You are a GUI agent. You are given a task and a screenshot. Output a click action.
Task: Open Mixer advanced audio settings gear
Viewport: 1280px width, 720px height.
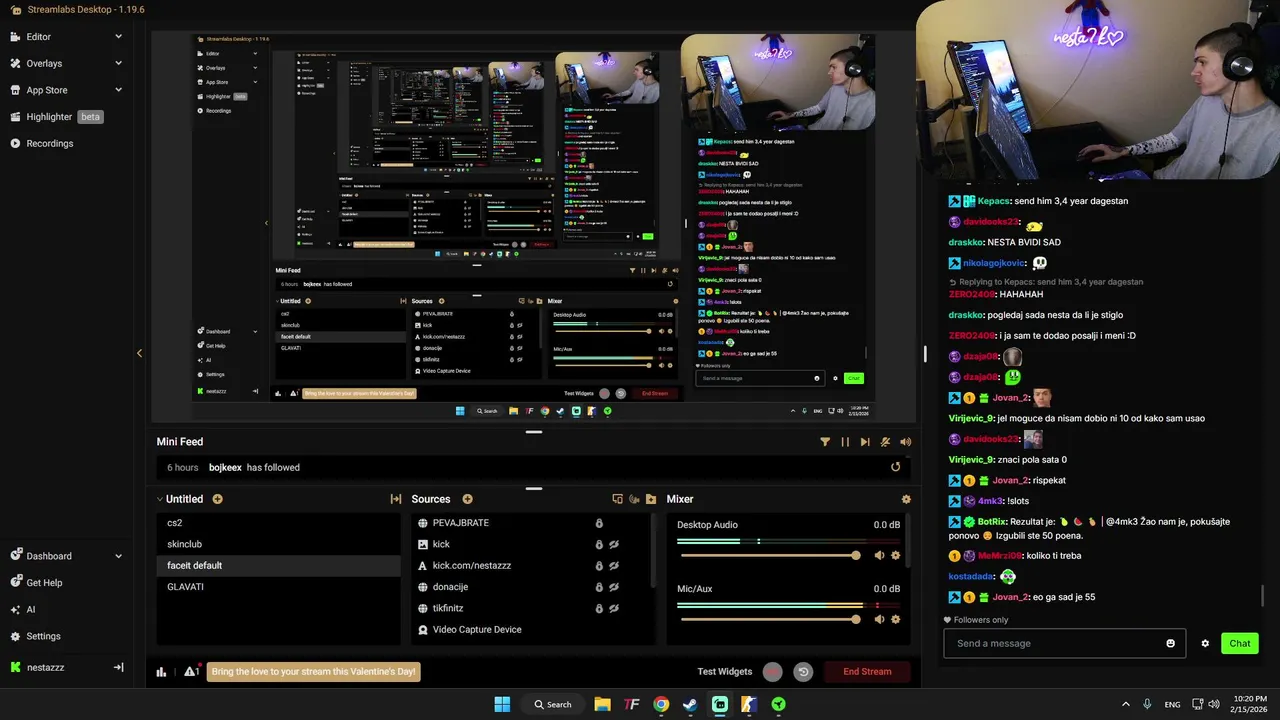(906, 499)
